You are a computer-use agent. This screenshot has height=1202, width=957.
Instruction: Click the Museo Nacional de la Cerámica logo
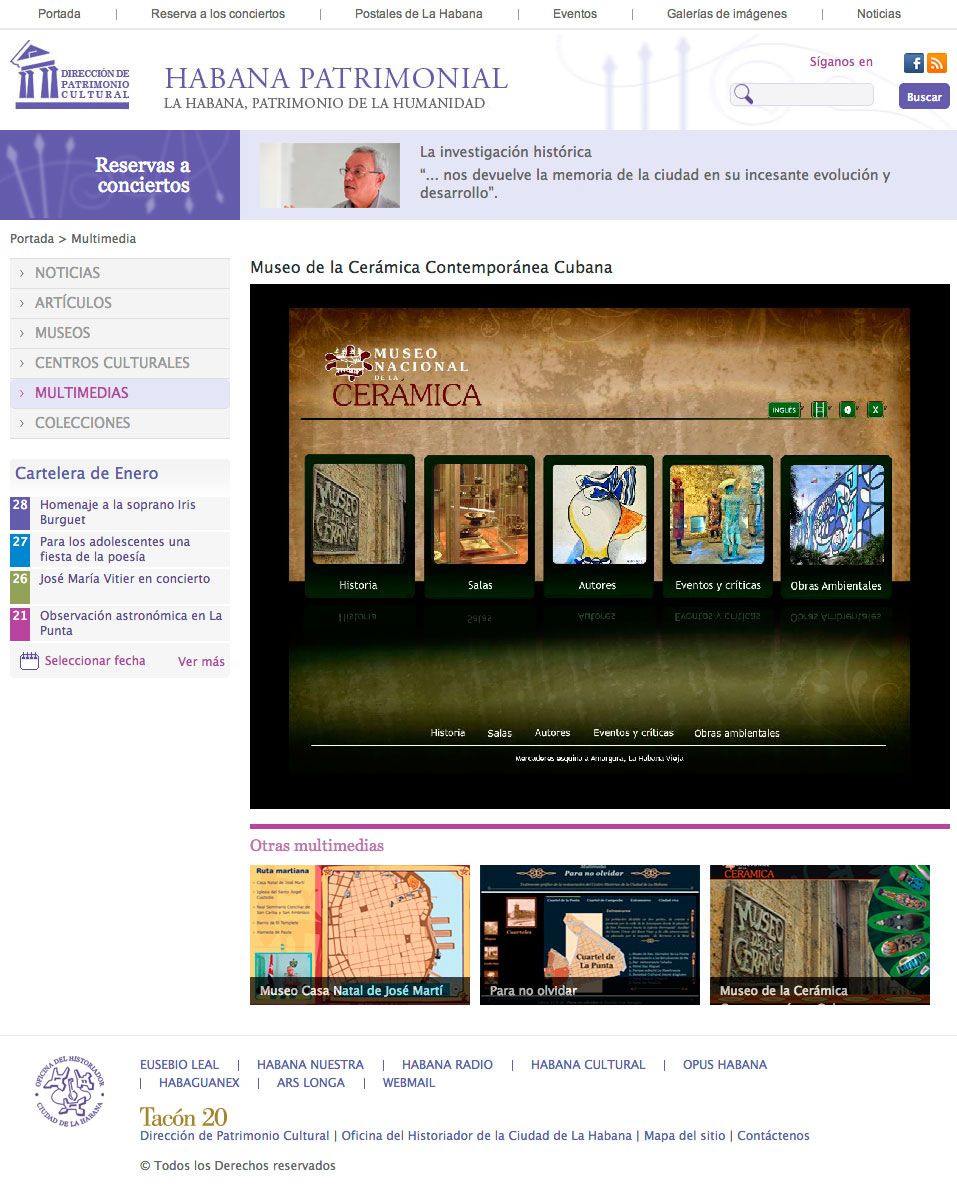403,377
